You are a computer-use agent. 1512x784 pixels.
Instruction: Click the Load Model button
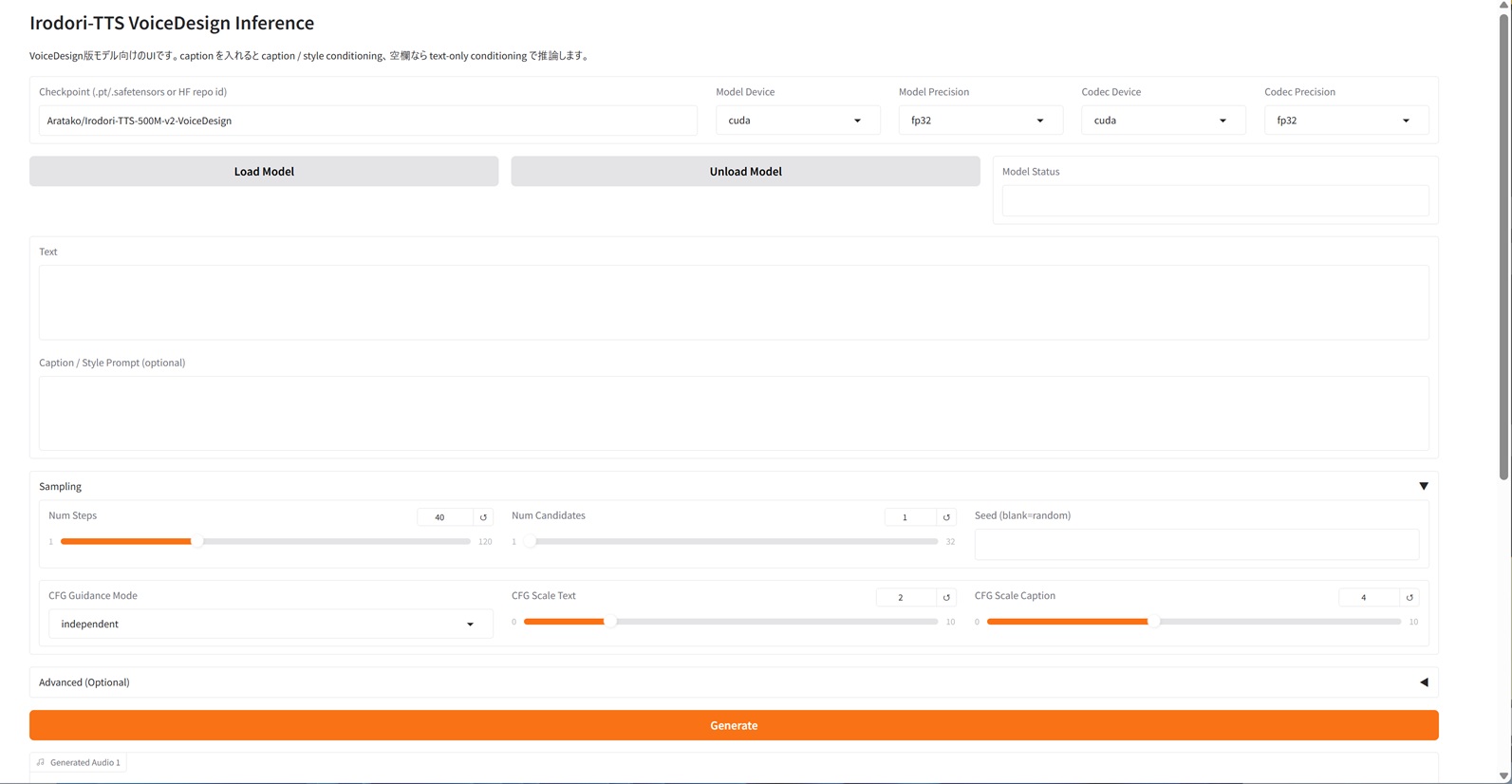(x=264, y=172)
